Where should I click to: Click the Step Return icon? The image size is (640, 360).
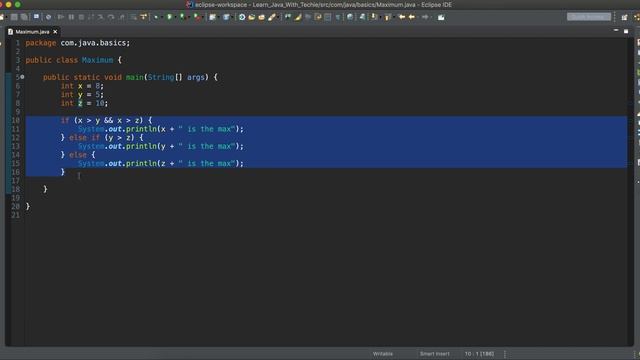point(122,17)
